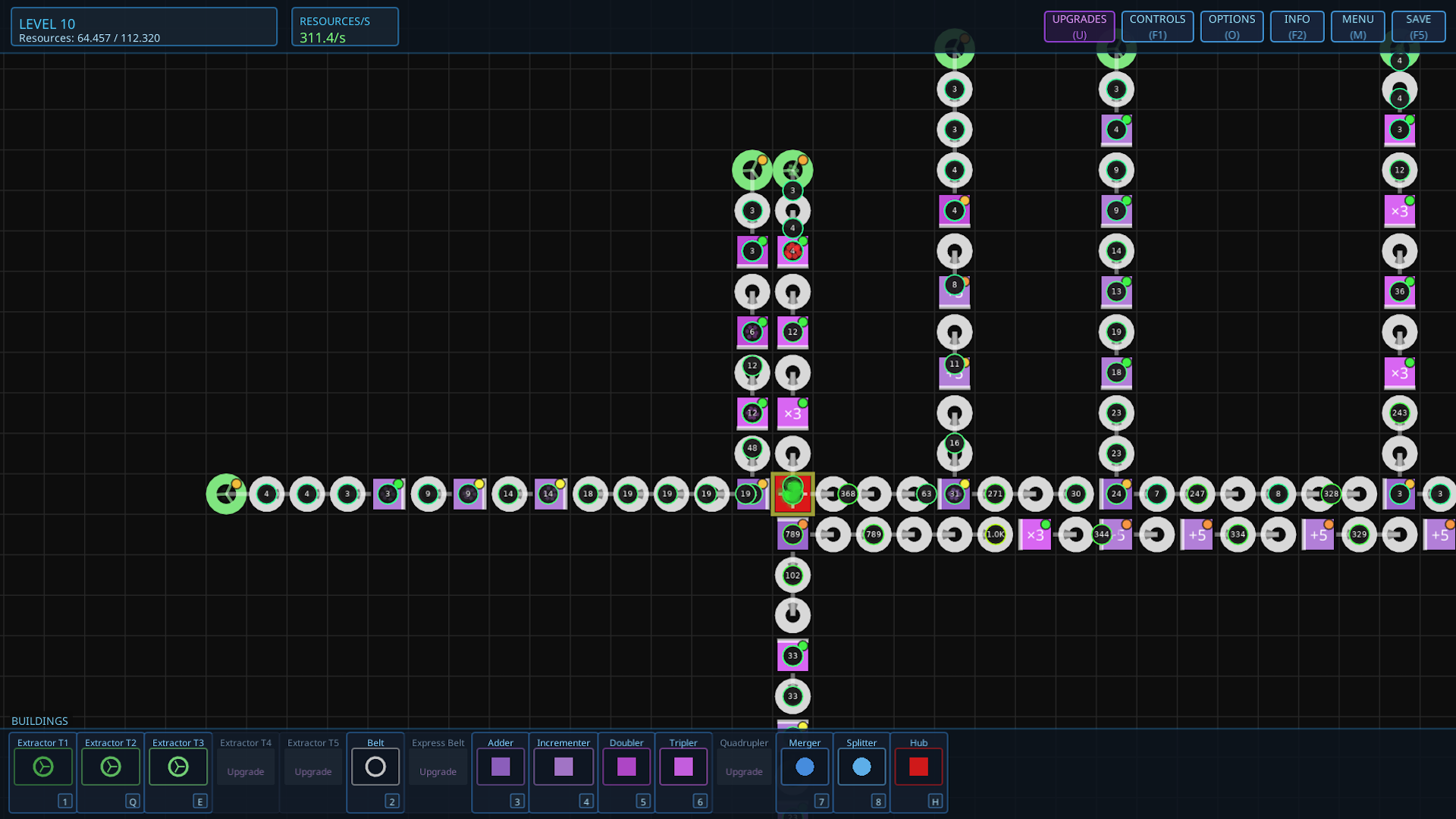Choose the Tripler building

683,767
